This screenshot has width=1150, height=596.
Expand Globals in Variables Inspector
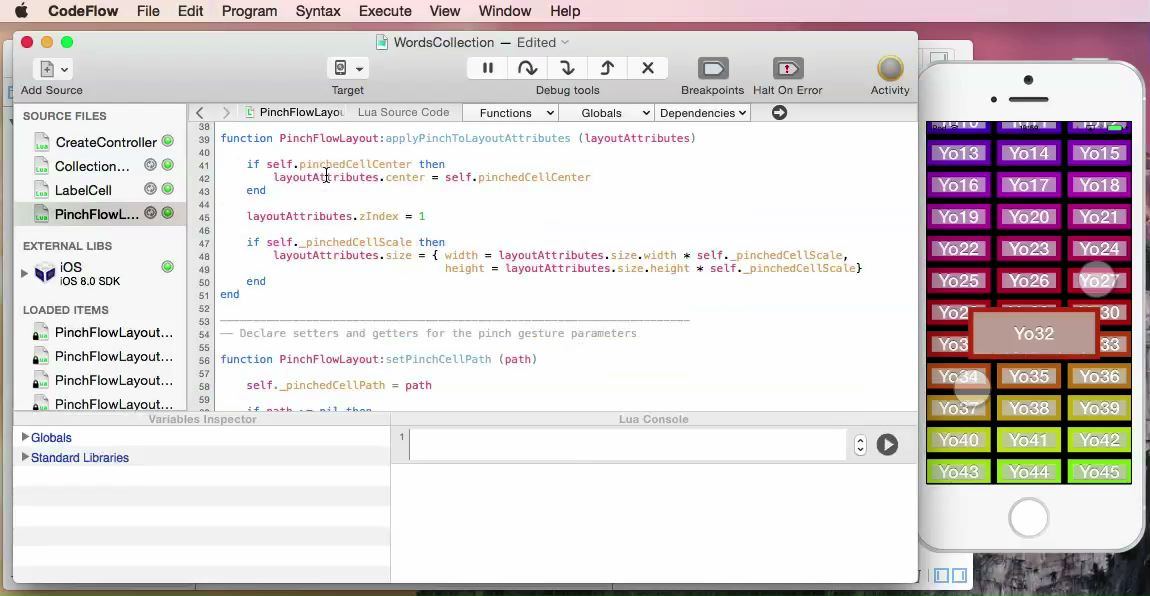[25, 437]
